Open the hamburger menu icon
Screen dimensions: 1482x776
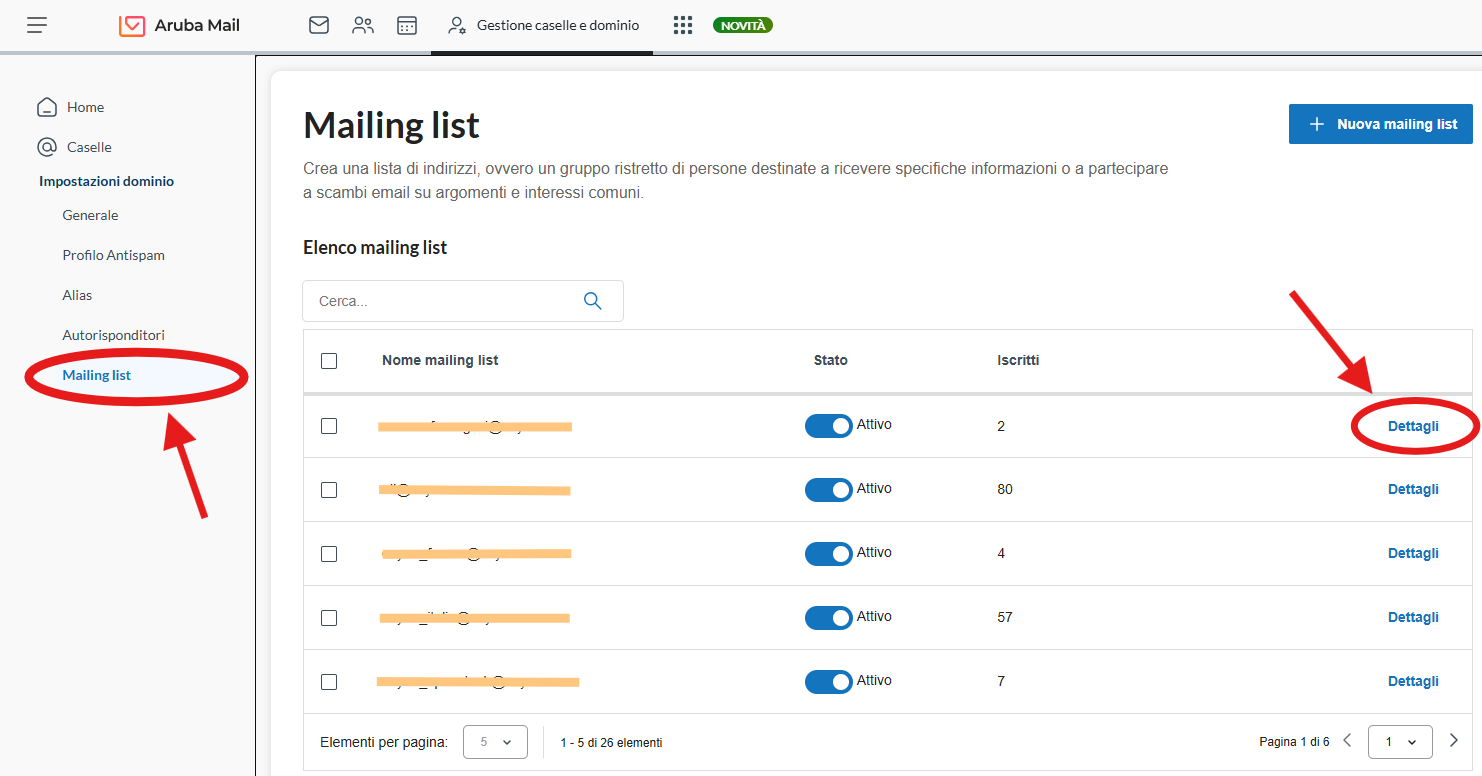click(37, 25)
